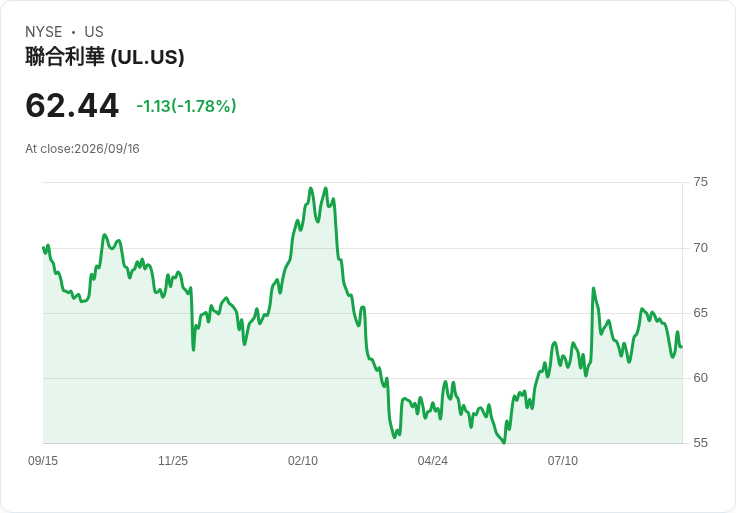Click the 55 price axis label
The height and width of the screenshot is (513, 736).
[x=700, y=443]
